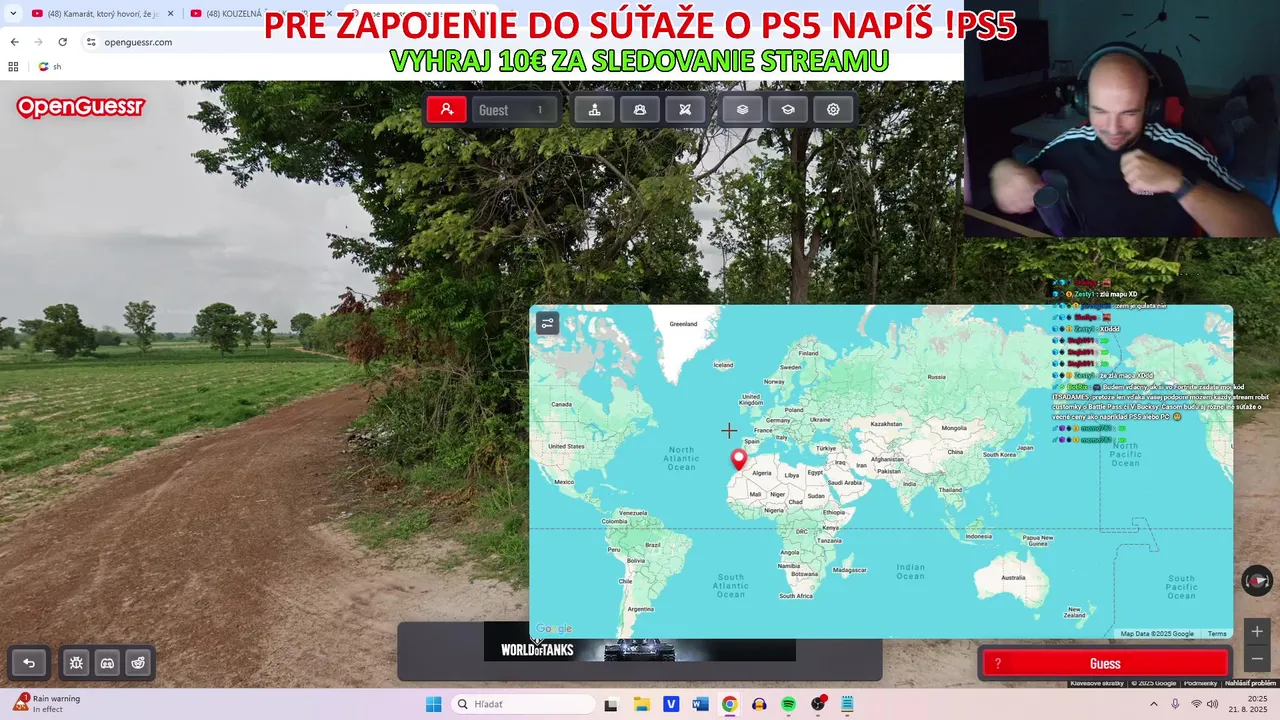Click the Spain label on the map
The width and height of the screenshot is (1280, 720).
coord(752,441)
